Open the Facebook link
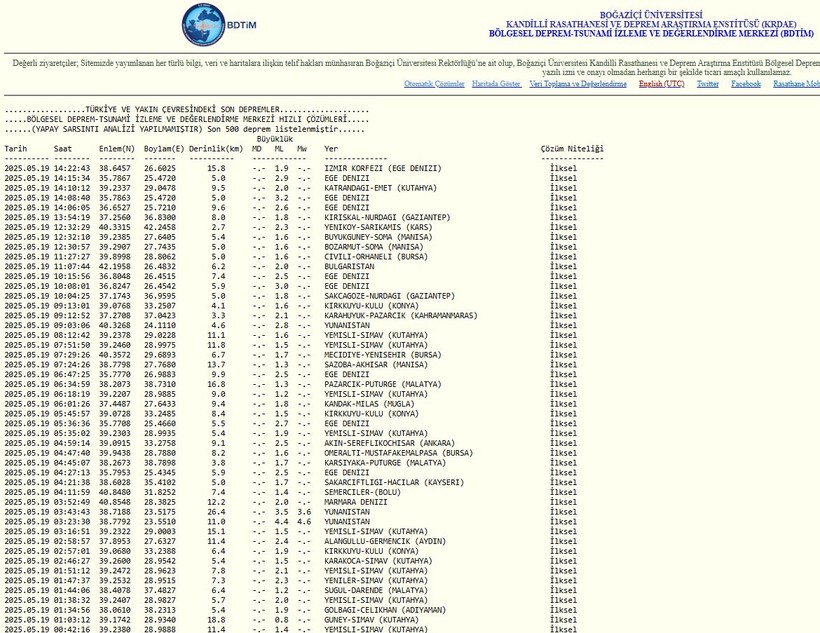820x633 pixels. coord(746,84)
